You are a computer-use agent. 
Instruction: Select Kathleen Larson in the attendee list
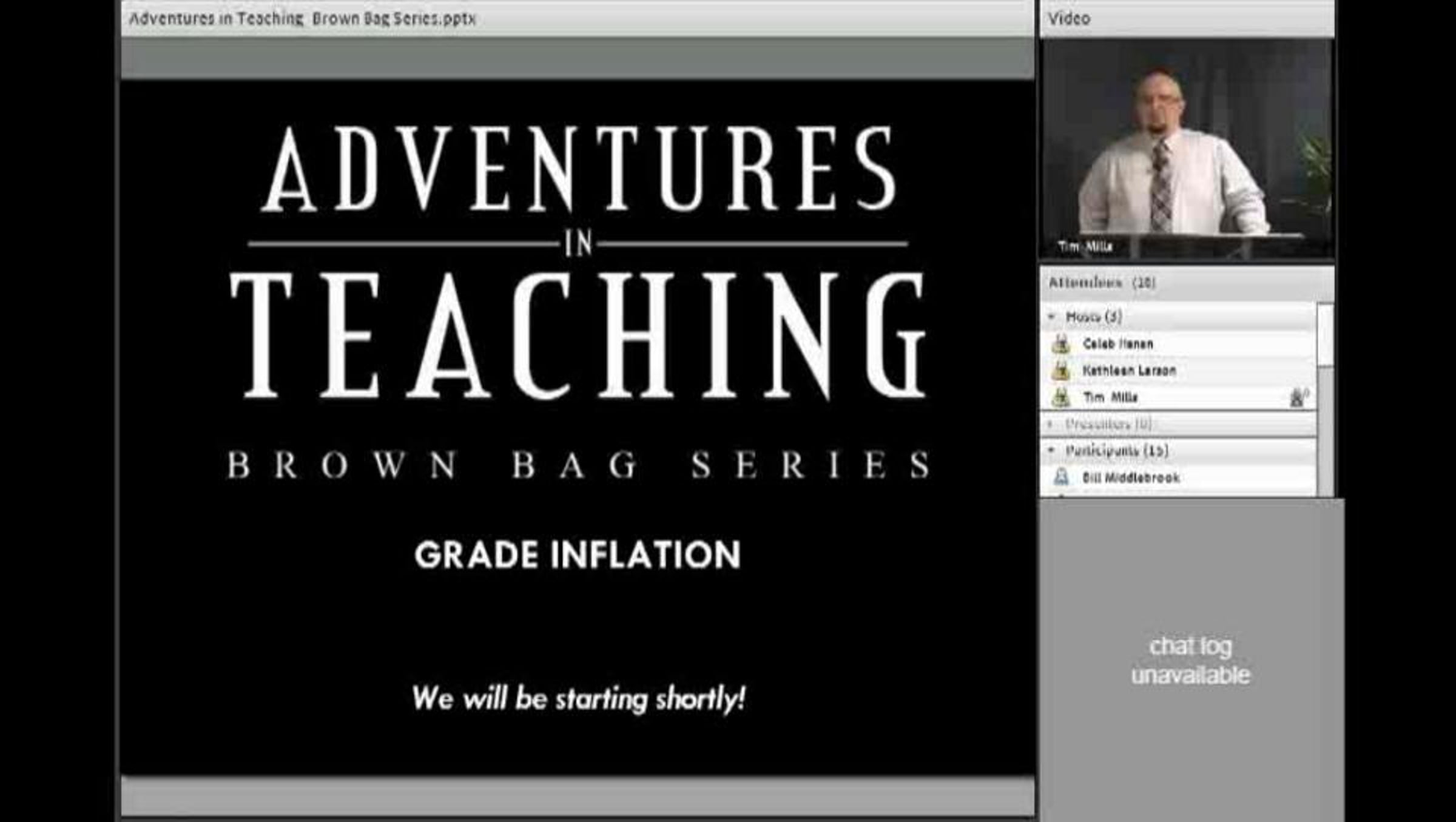(x=1129, y=370)
